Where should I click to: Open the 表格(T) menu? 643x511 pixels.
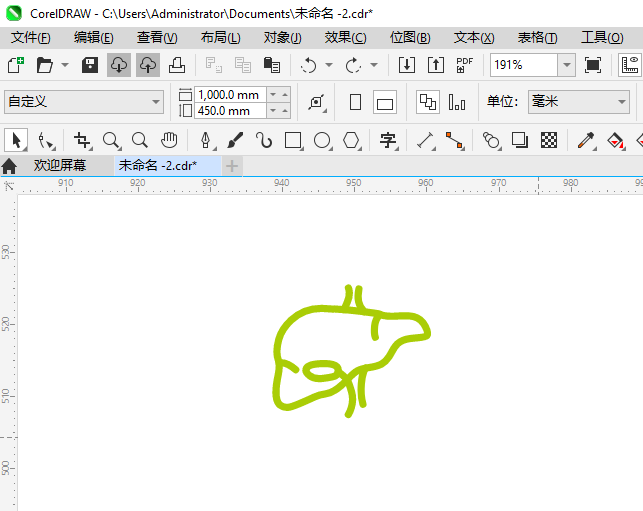[x=538, y=38]
